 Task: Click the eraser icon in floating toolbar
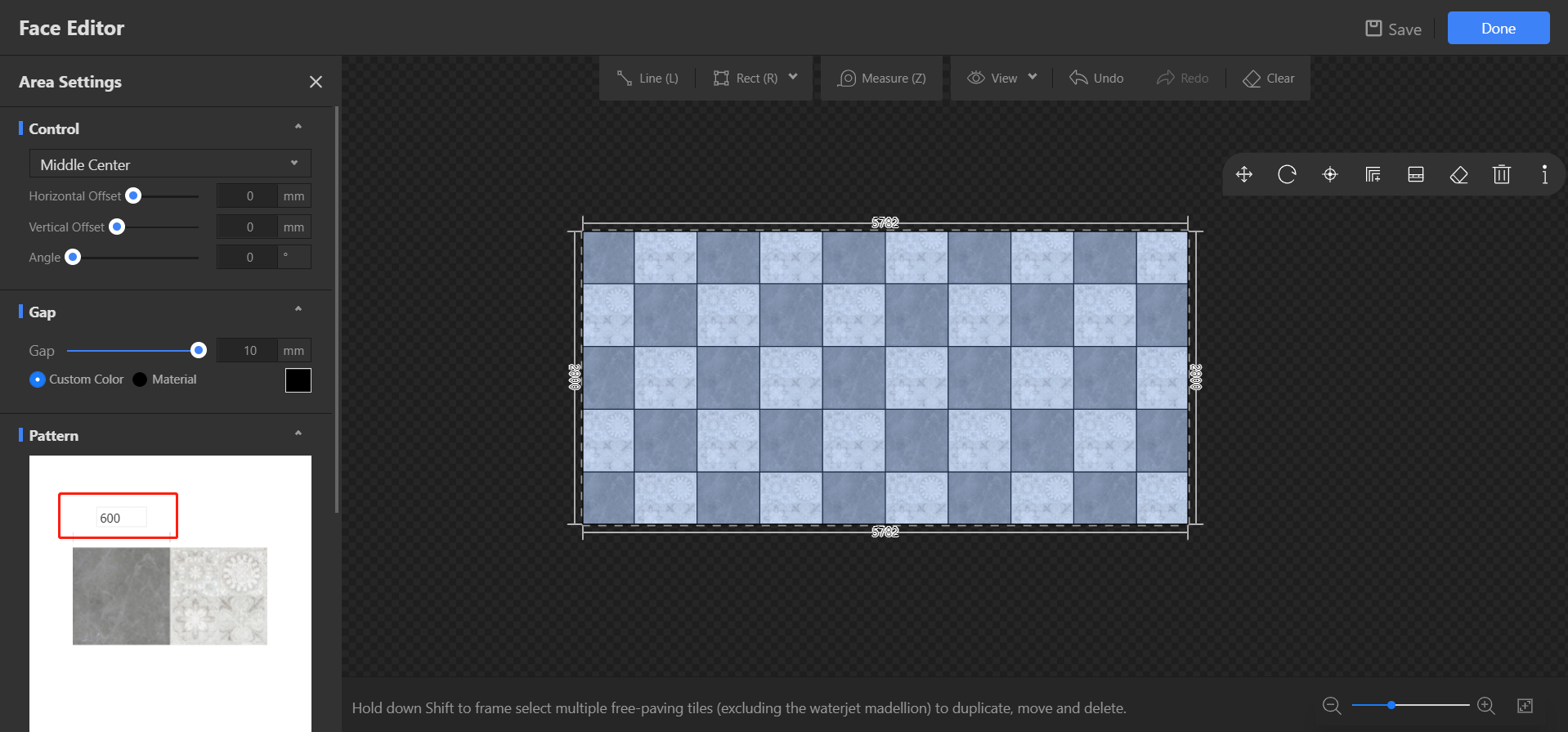pyautogui.click(x=1458, y=174)
